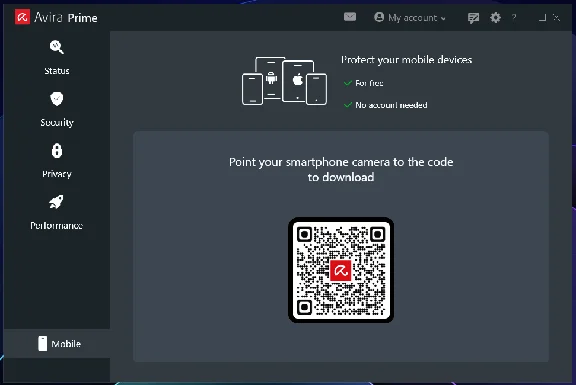Open the feedback chat icon
The image size is (576, 385).
click(x=474, y=18)
